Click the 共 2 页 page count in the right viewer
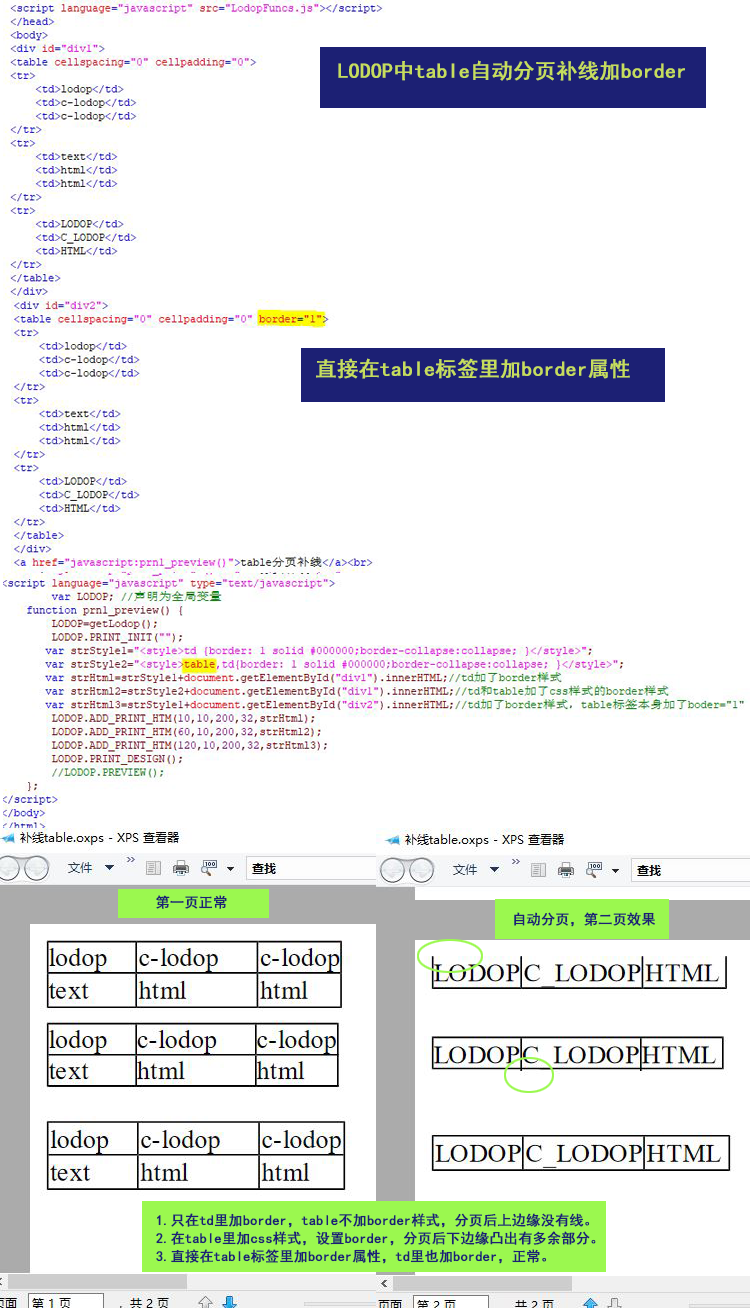This screenshot has height=1308, width=750. coord(534,1302)
